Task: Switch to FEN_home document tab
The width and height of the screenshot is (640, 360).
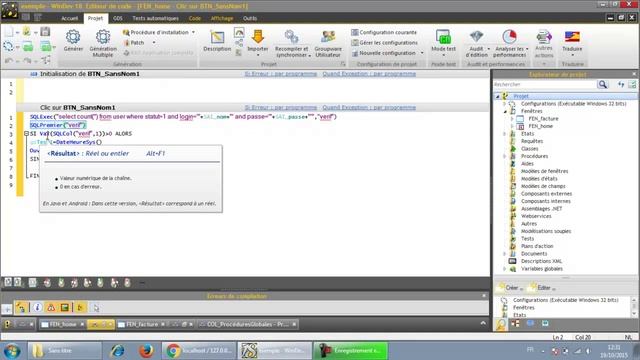Action: [63, 324]
